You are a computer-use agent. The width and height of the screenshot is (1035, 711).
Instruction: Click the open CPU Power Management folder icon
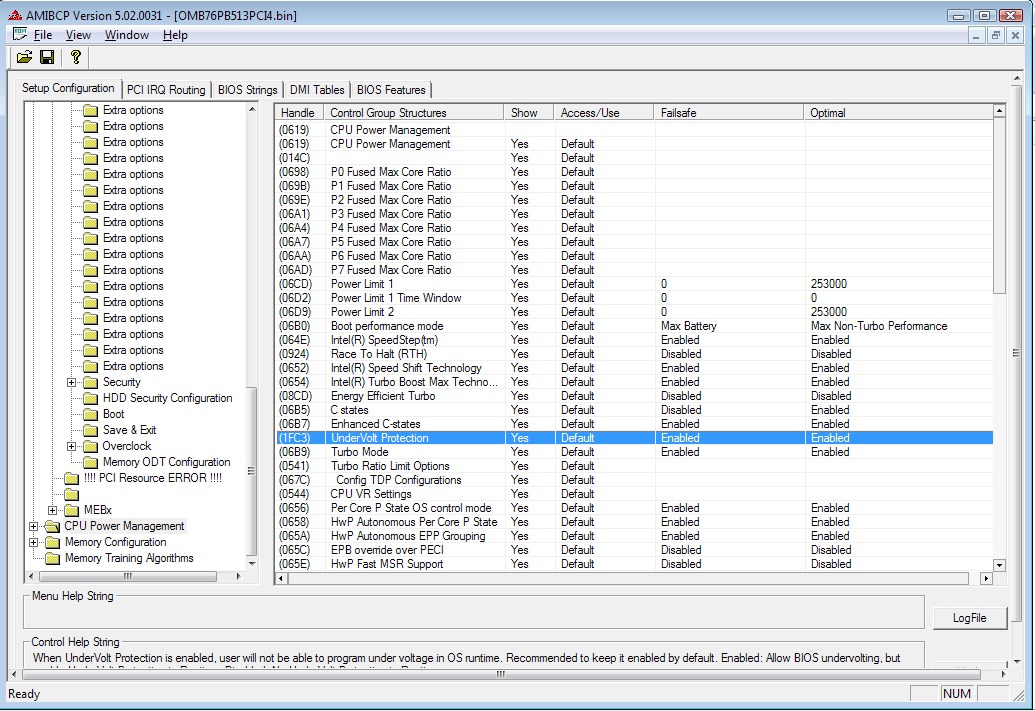point(51,526)
